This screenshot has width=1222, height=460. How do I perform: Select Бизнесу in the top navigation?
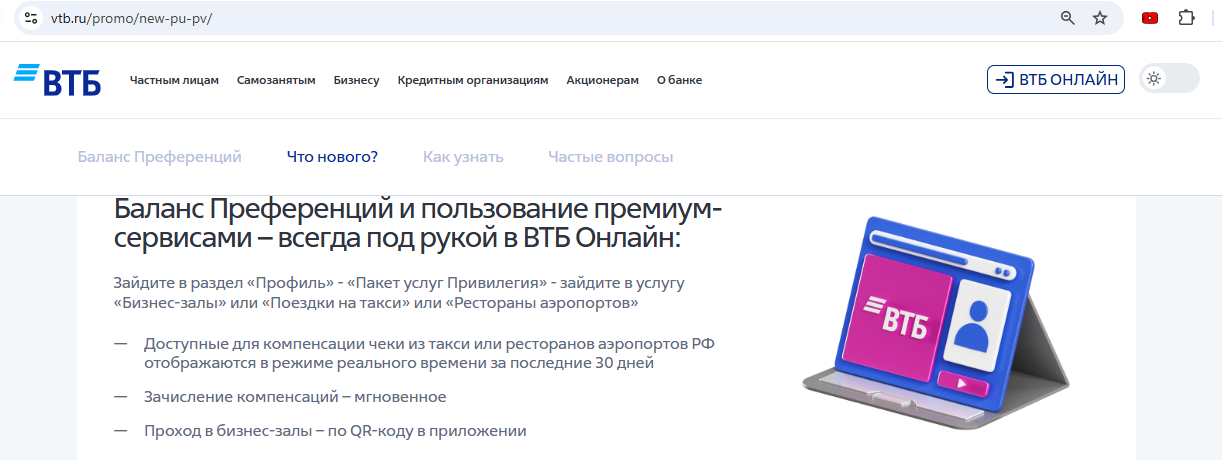[x=356, y=80]
